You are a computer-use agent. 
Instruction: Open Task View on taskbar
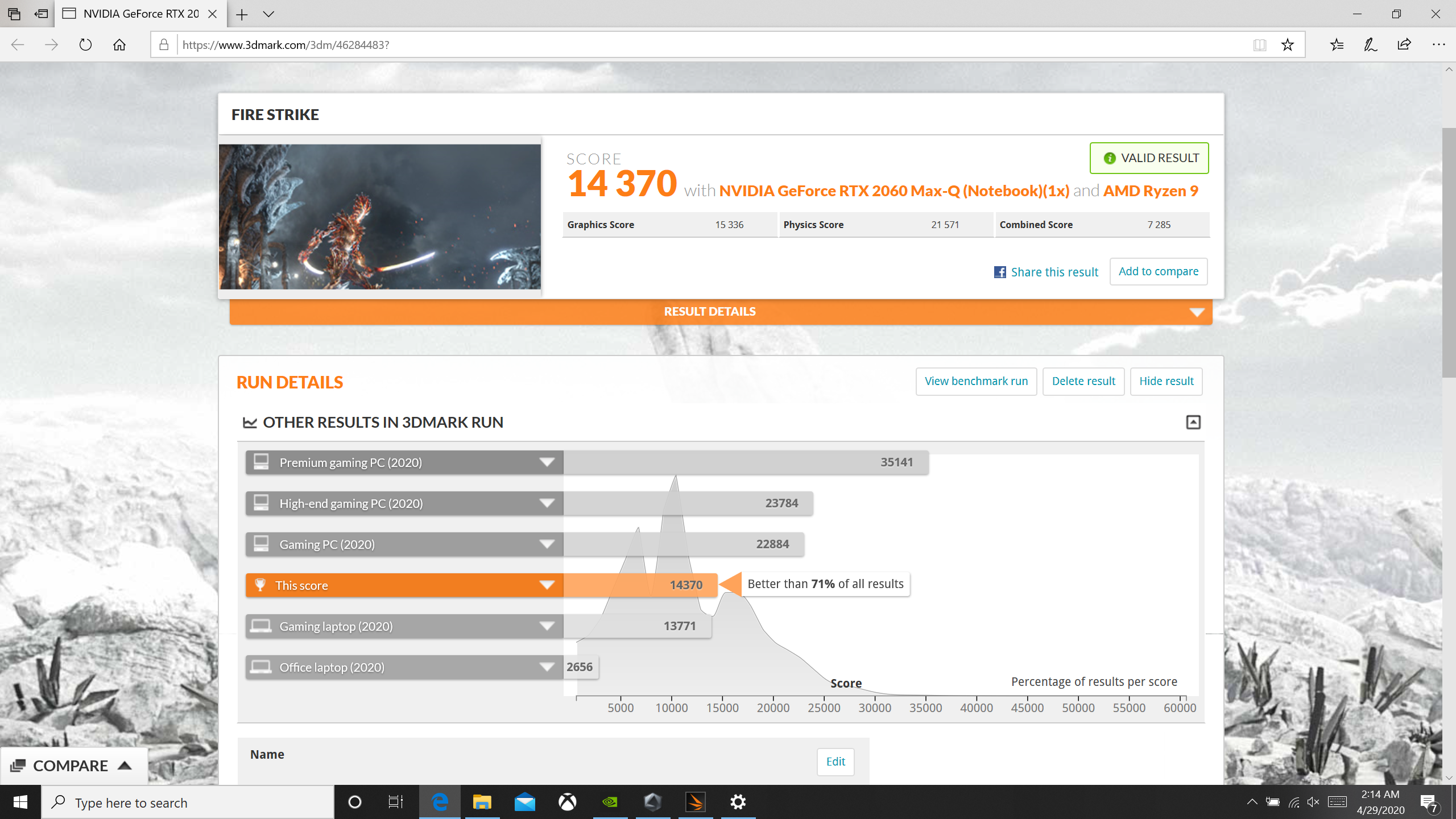click(x=396, y=803)
